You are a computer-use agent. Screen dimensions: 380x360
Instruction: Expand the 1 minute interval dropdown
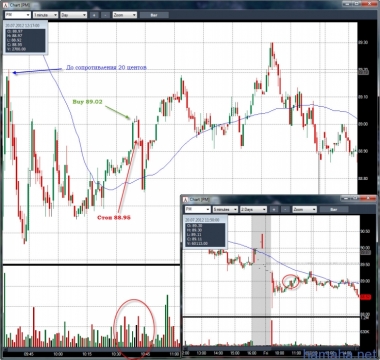point(45,15)
